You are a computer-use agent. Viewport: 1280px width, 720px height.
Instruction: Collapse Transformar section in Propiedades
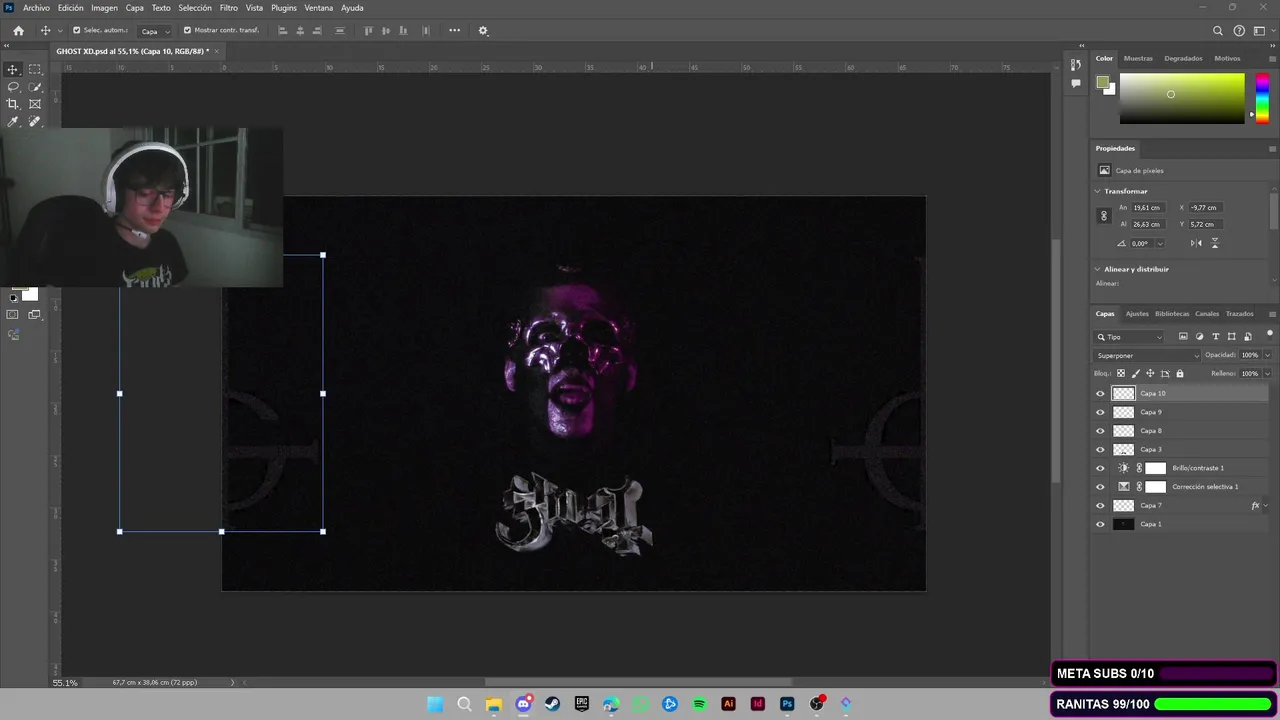1098,191
